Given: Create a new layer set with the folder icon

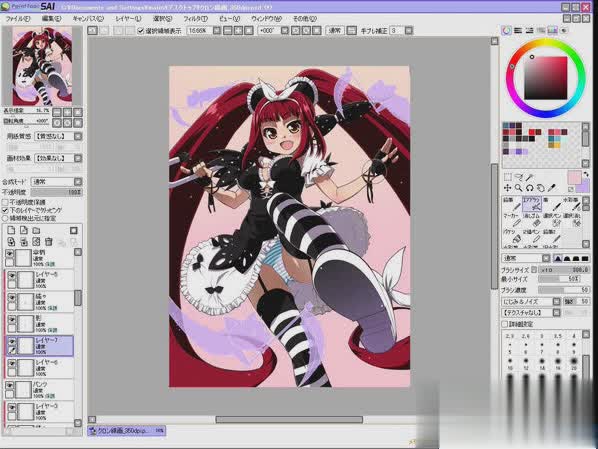Looking at the screenshot, I should click(36, 230).
